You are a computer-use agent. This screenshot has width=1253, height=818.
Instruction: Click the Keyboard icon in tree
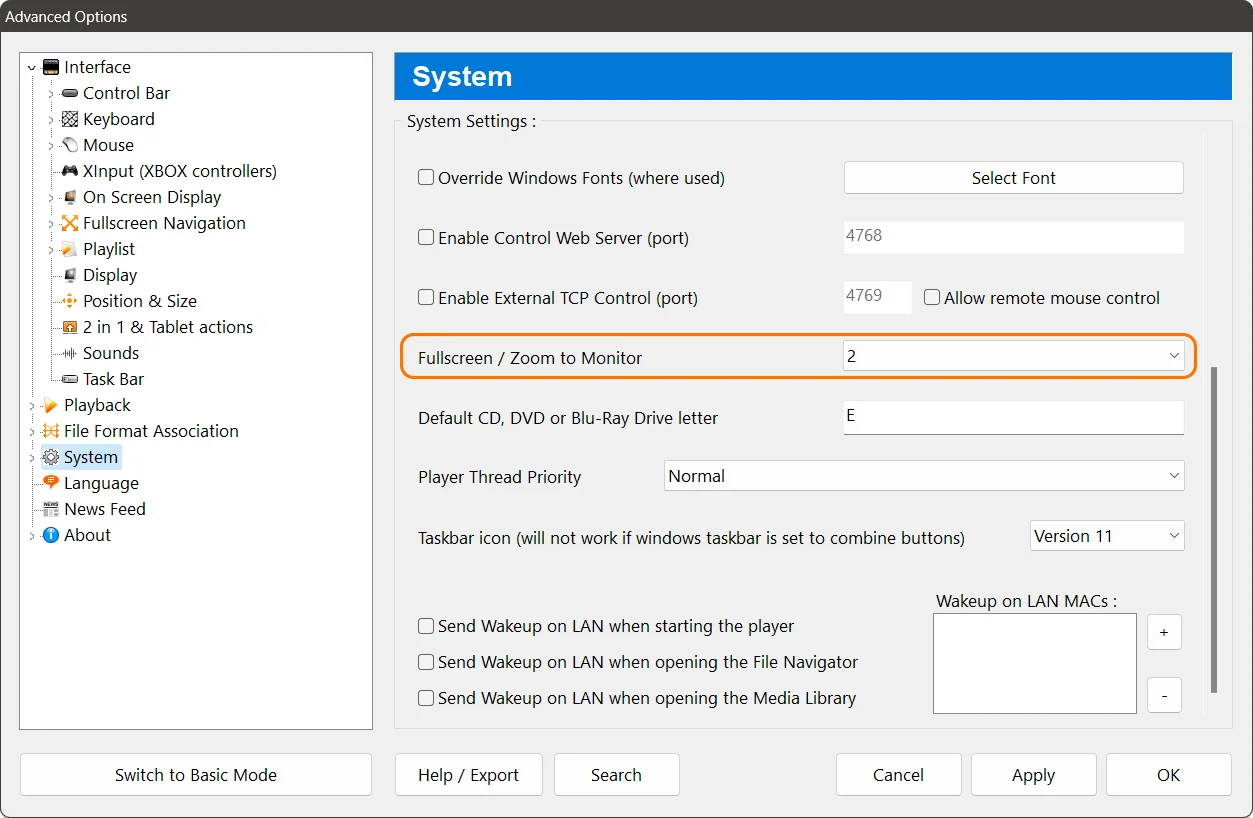[70, 119]
